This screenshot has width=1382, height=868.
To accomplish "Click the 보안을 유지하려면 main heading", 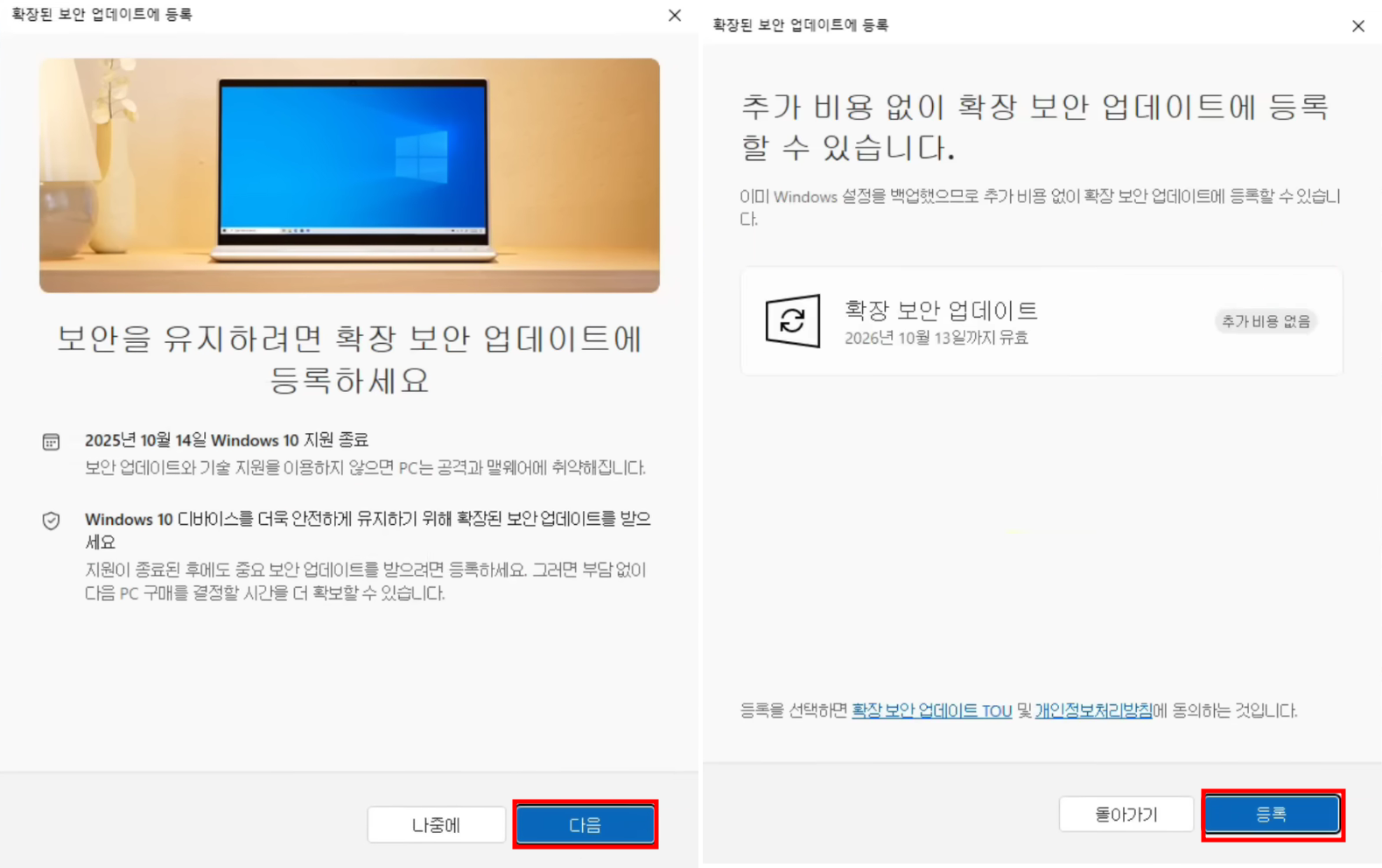I will 349,359.
